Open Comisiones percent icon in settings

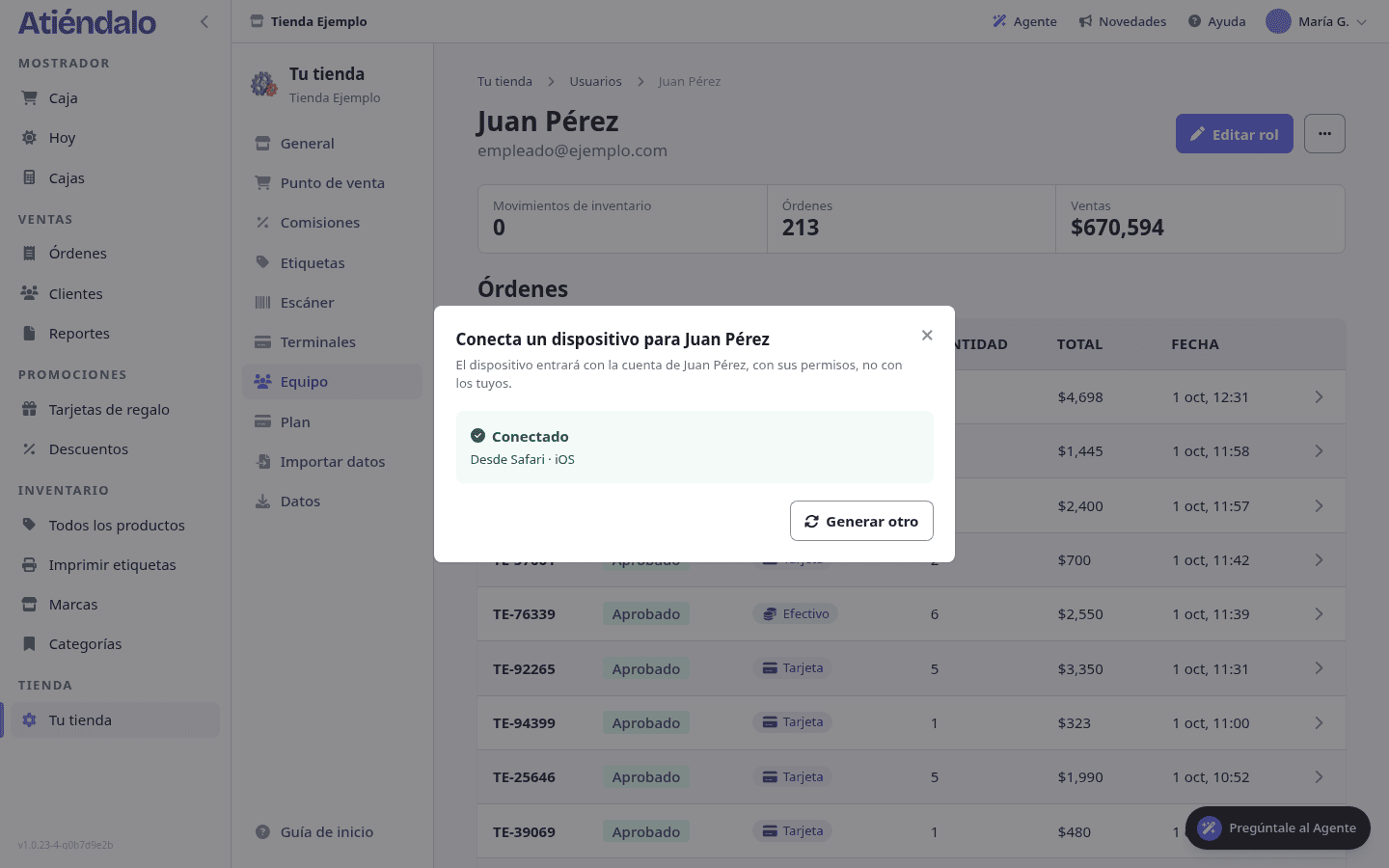coord(262,223)
